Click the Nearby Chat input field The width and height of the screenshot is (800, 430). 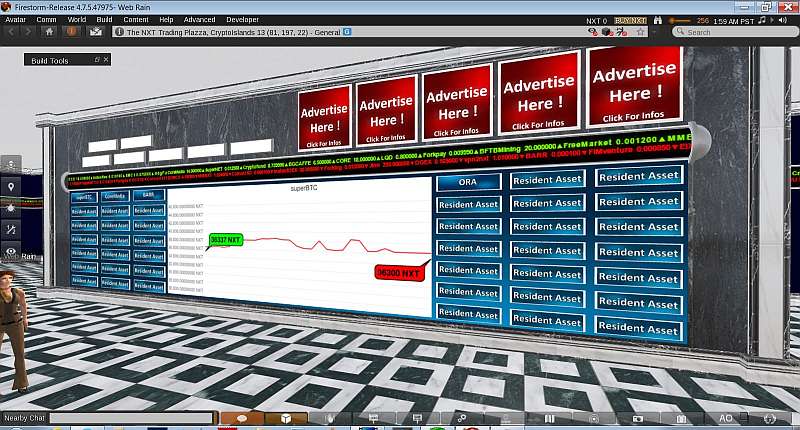[x=131, y=418]
